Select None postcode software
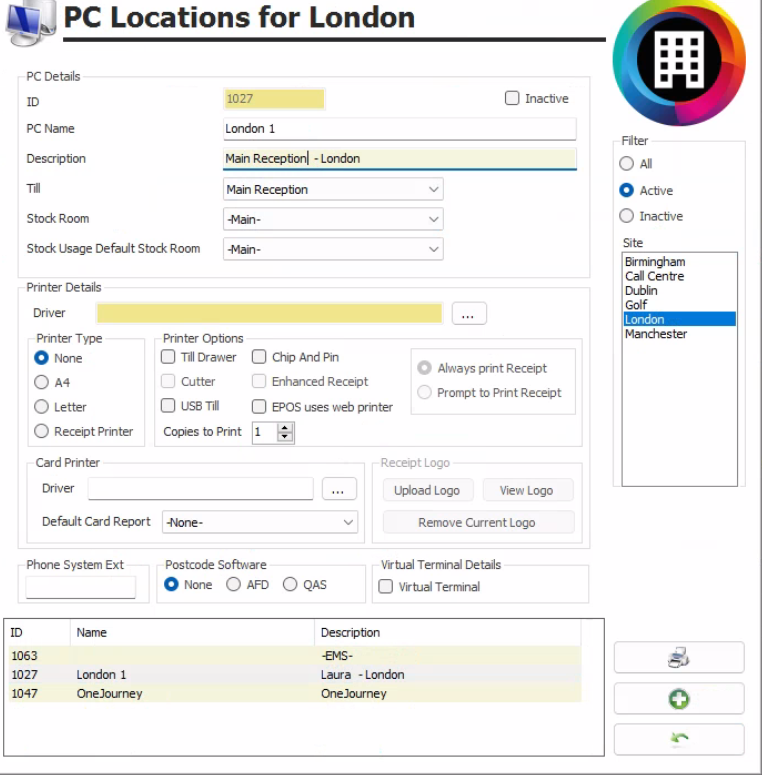The width and height of the screenshot is (762, 775). point(171,584)
